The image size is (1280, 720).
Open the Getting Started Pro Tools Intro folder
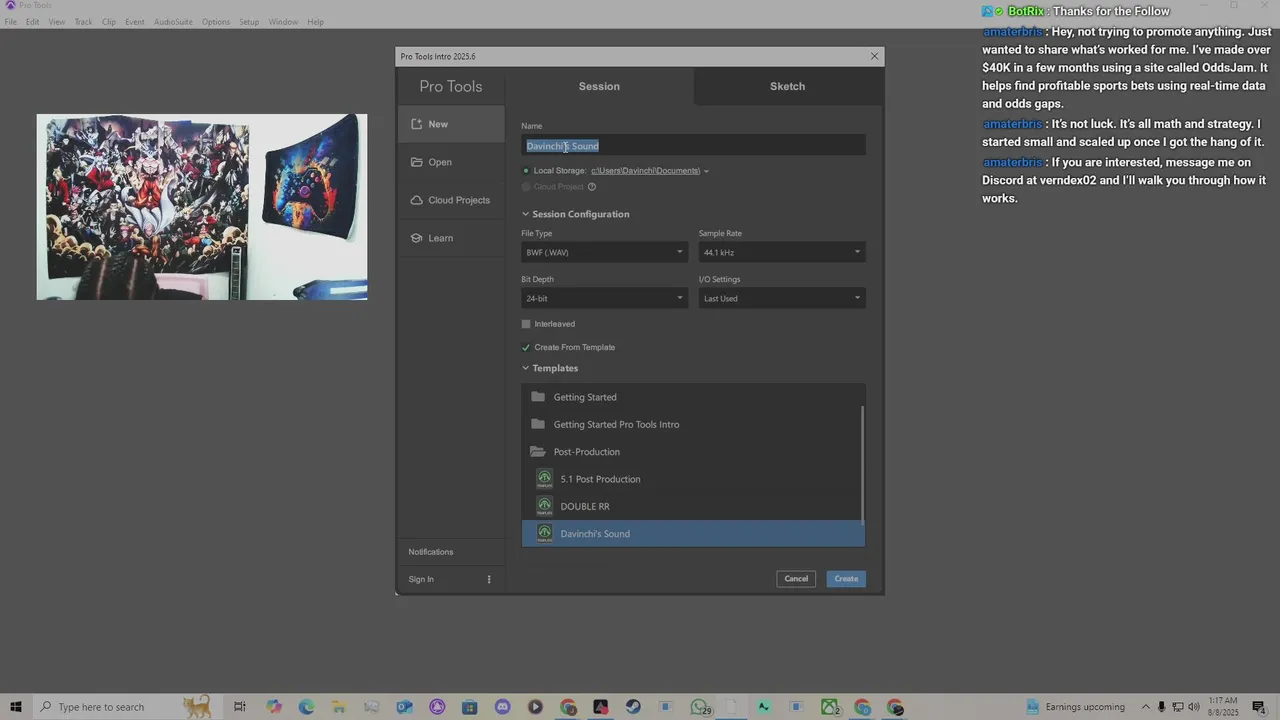691,424
